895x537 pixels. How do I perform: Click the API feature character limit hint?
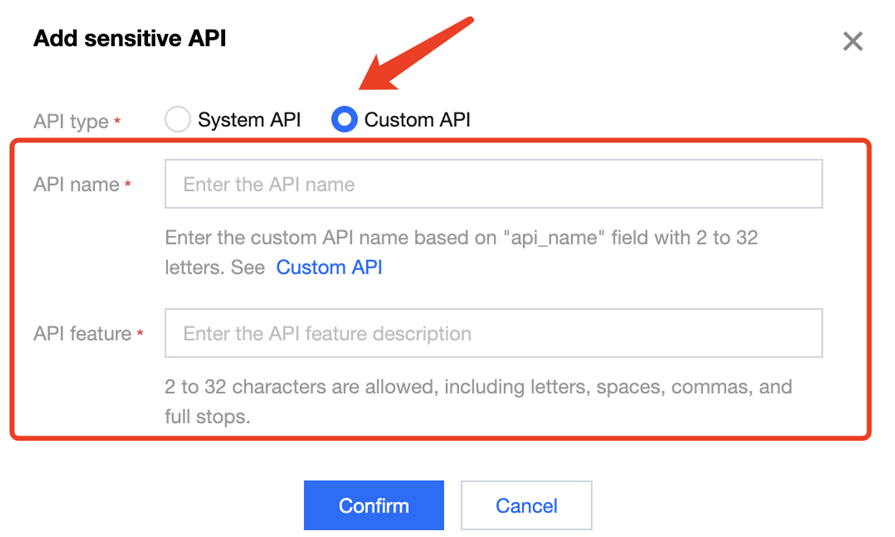(x=478, y=387)
